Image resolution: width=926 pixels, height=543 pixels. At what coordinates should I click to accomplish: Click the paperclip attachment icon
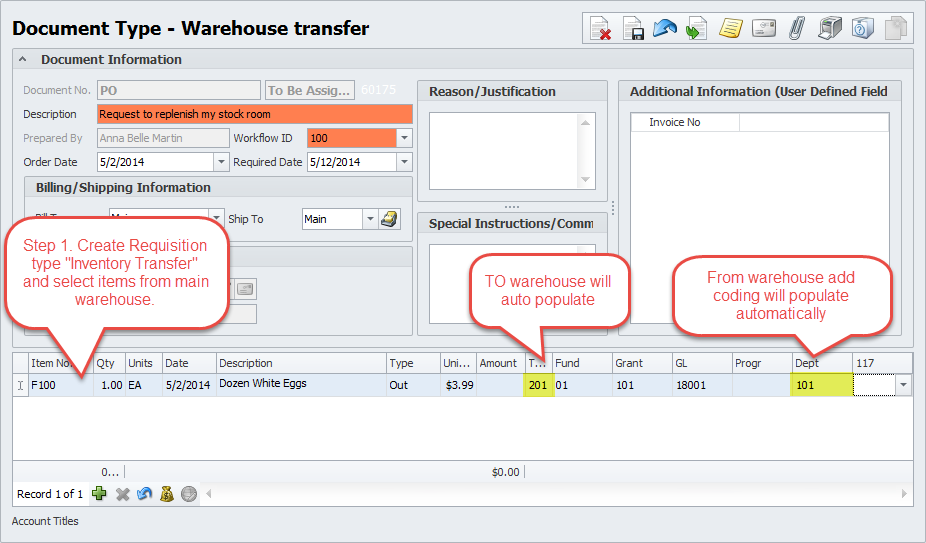[x=796, y=29]
